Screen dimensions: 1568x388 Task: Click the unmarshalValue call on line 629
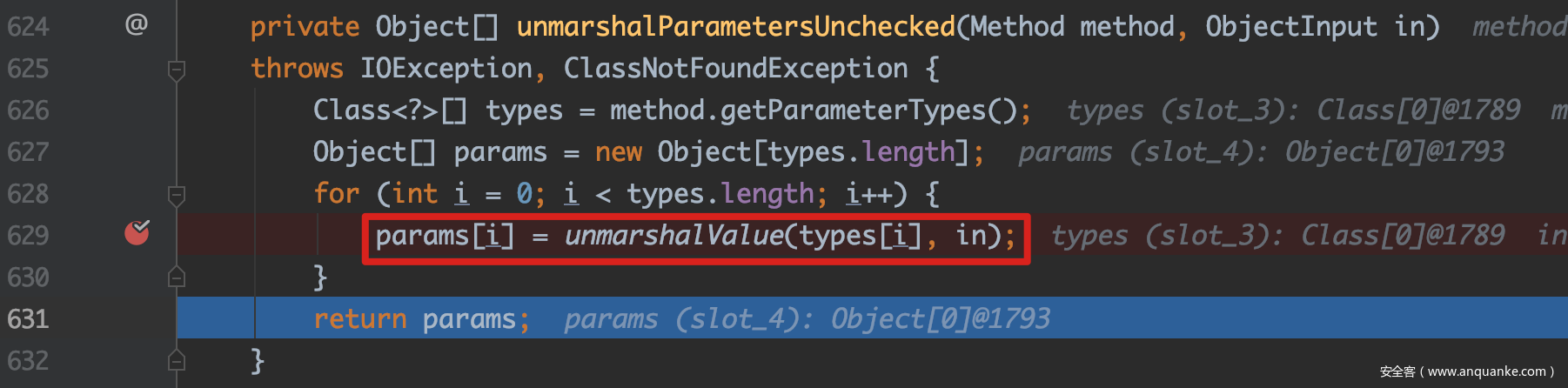[x=674, y=236]
